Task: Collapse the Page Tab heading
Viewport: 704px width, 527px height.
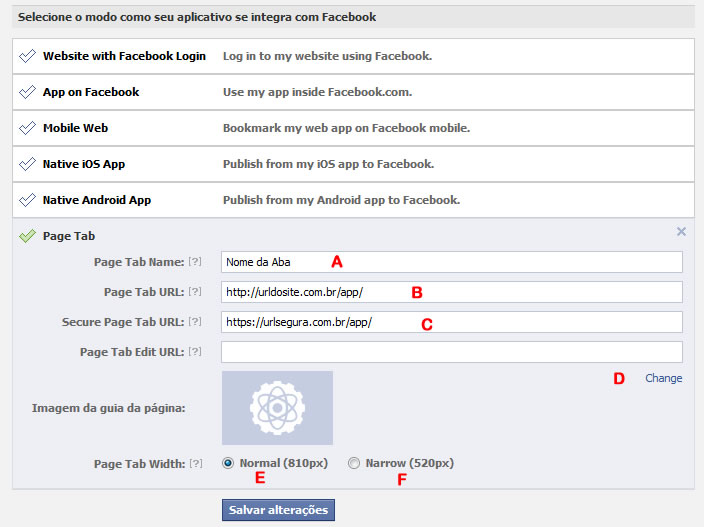Action: click(69, 236)
